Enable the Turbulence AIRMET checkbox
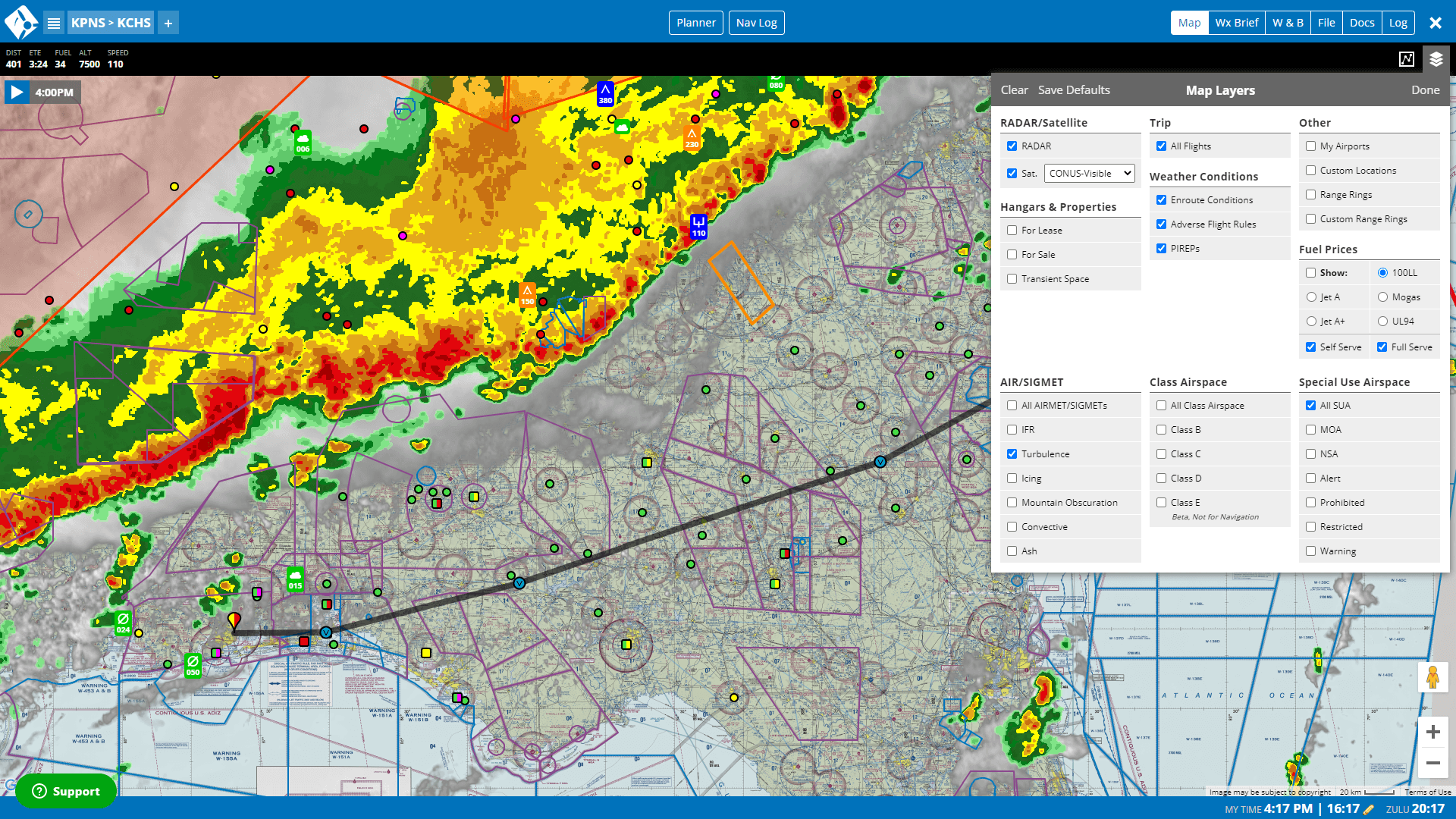 click(1012, 454)
